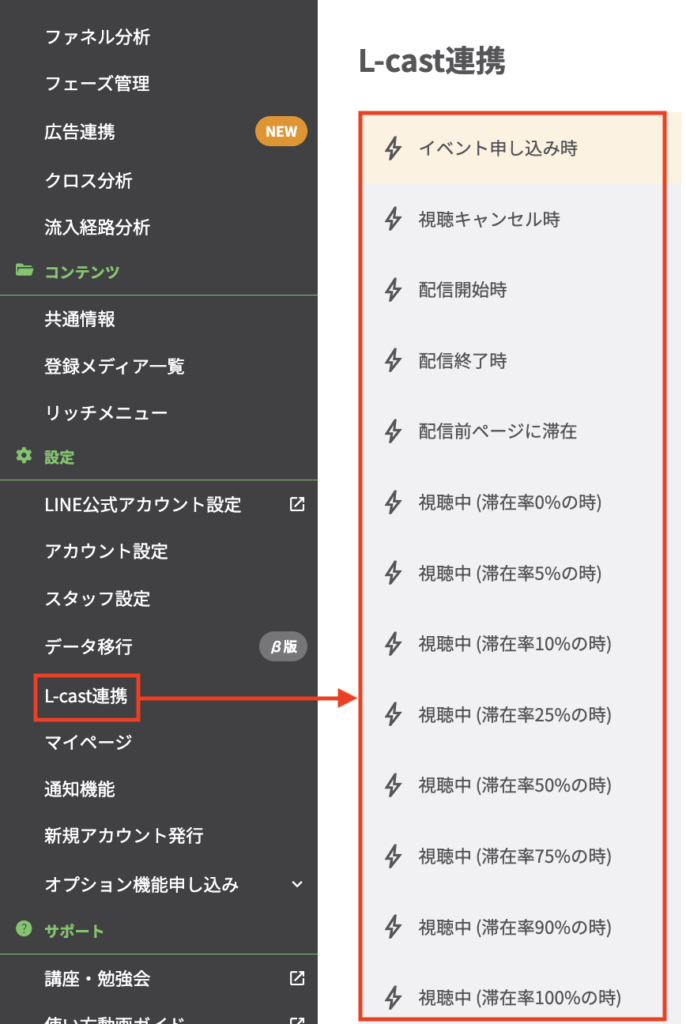Open リッチメニュー settings
Viewport: 686px width, 1024px height.
coord(106,413)
